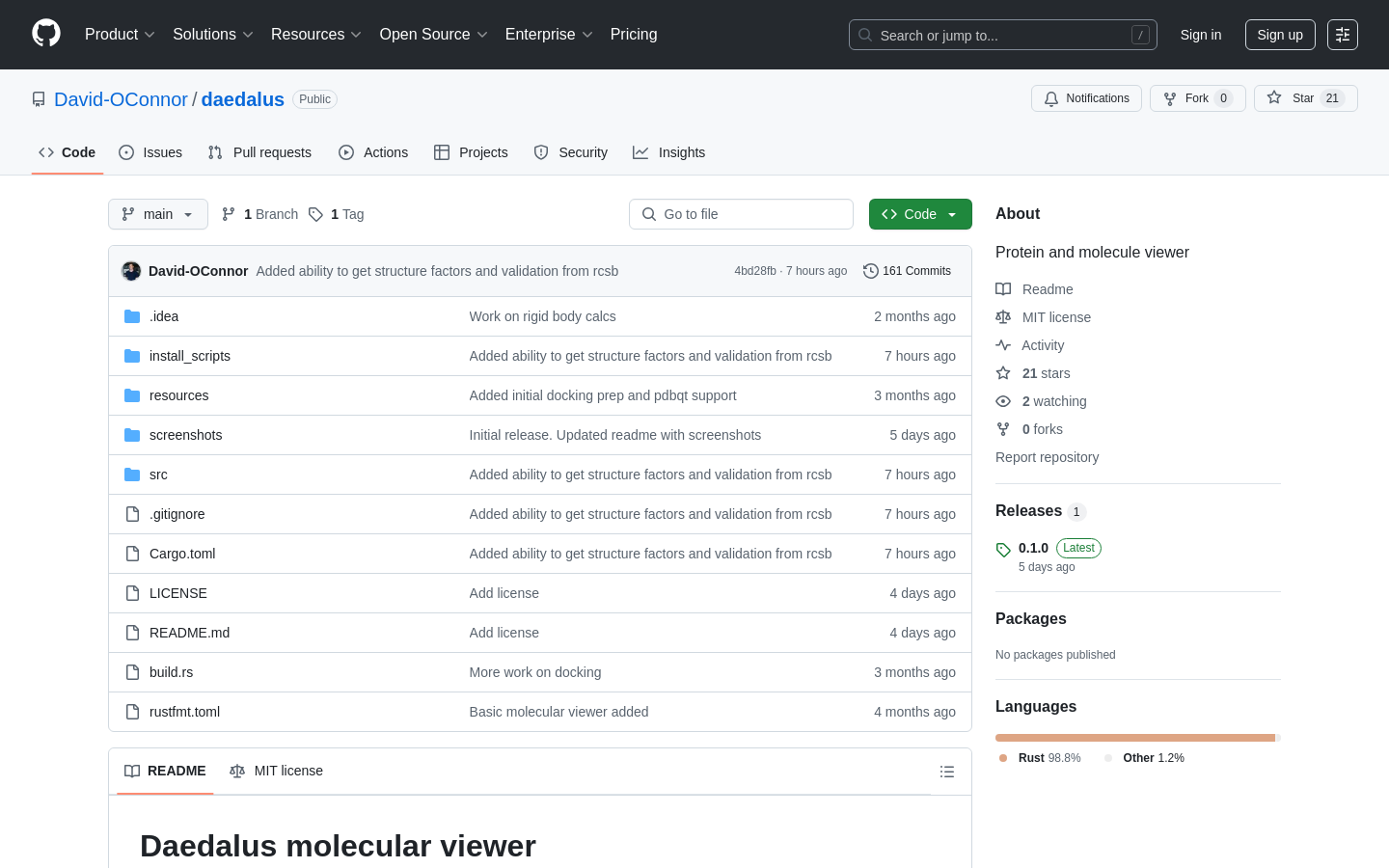Click the Notifications bell button

(x=1086, y=98)
